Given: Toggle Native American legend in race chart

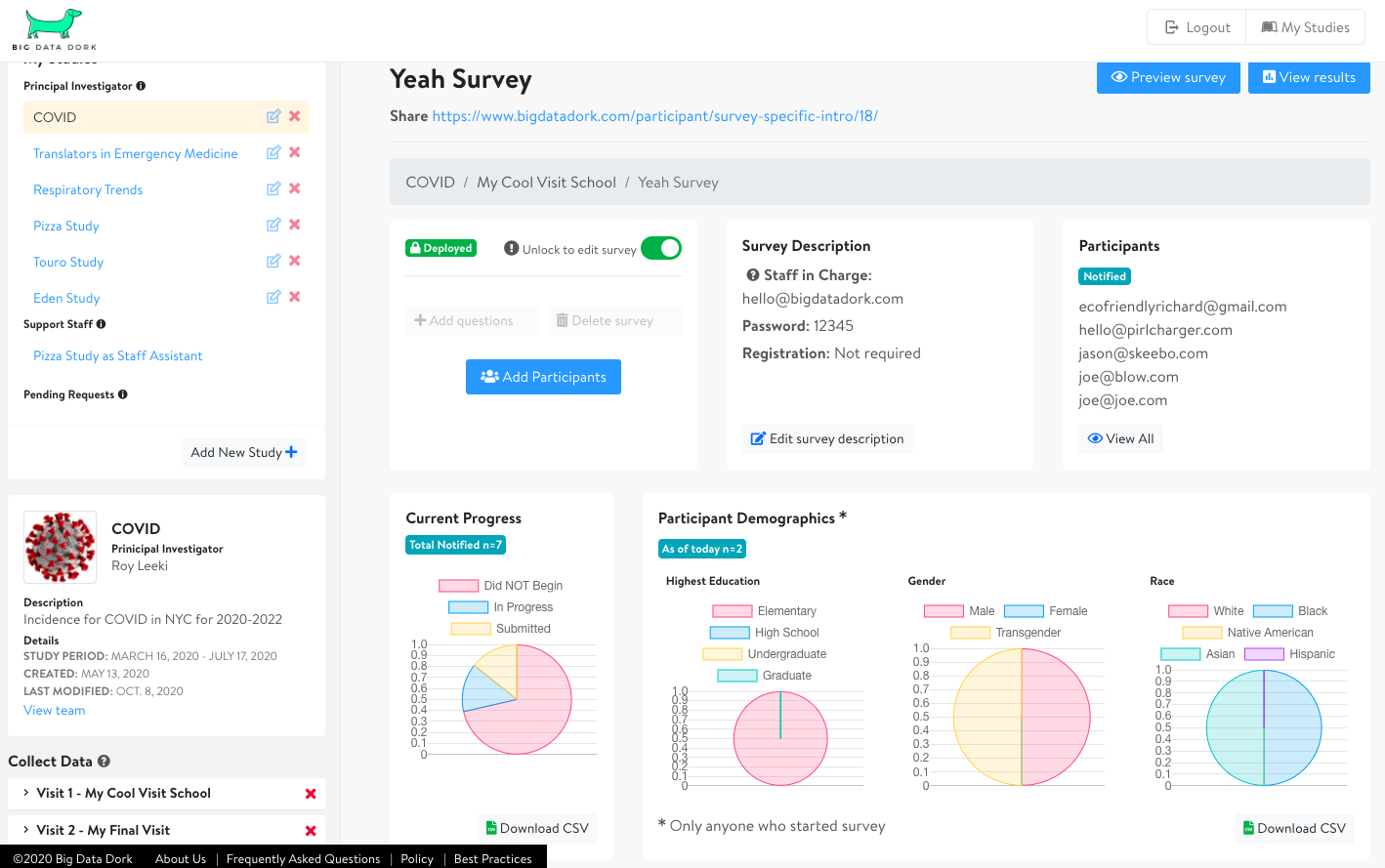Looking at the screenshot, I should (1247, 633).
